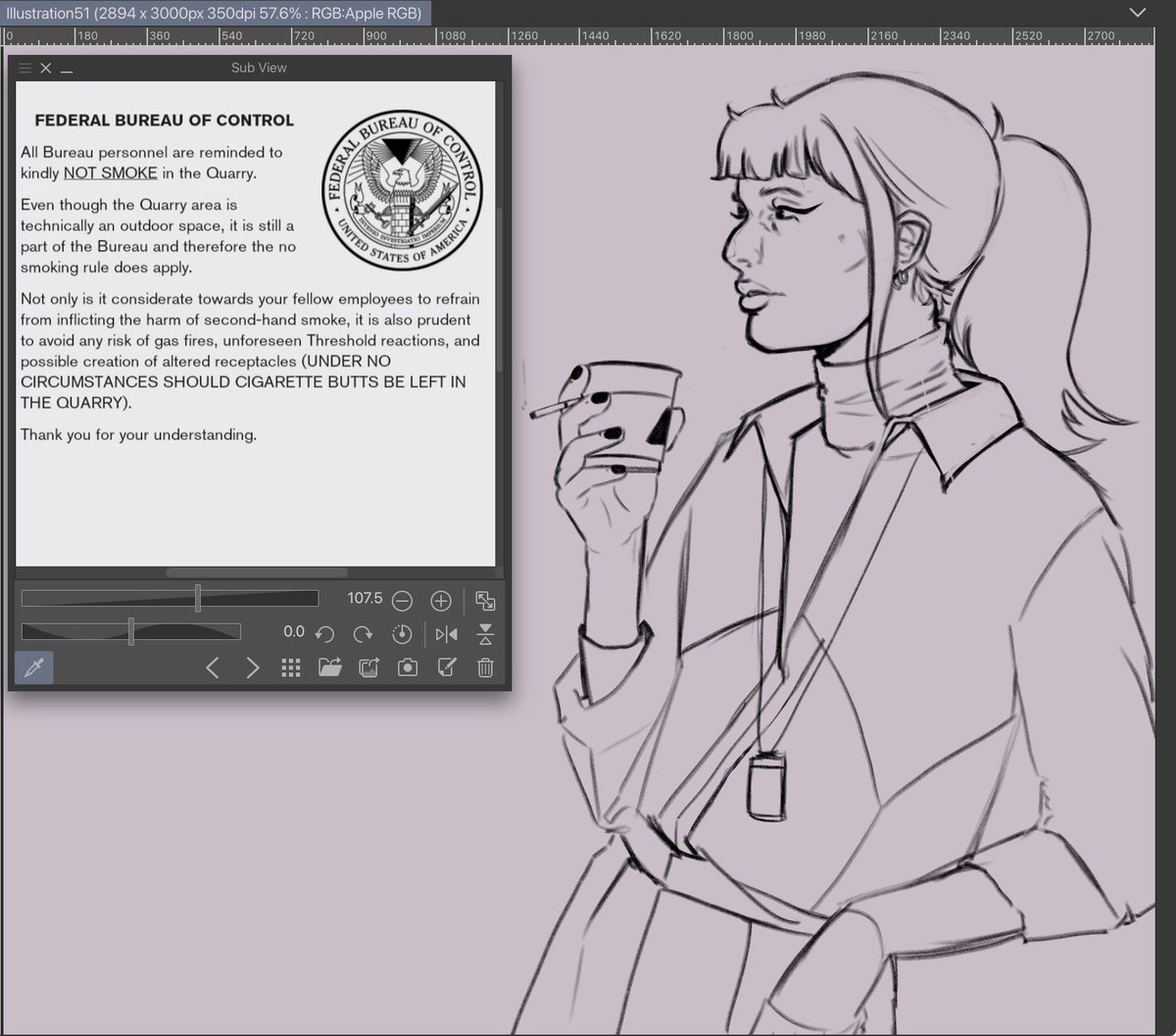Click the Sub View vertical scrollbar
The width and height of the screenshot is (1176, 1036).
(500, 289)
